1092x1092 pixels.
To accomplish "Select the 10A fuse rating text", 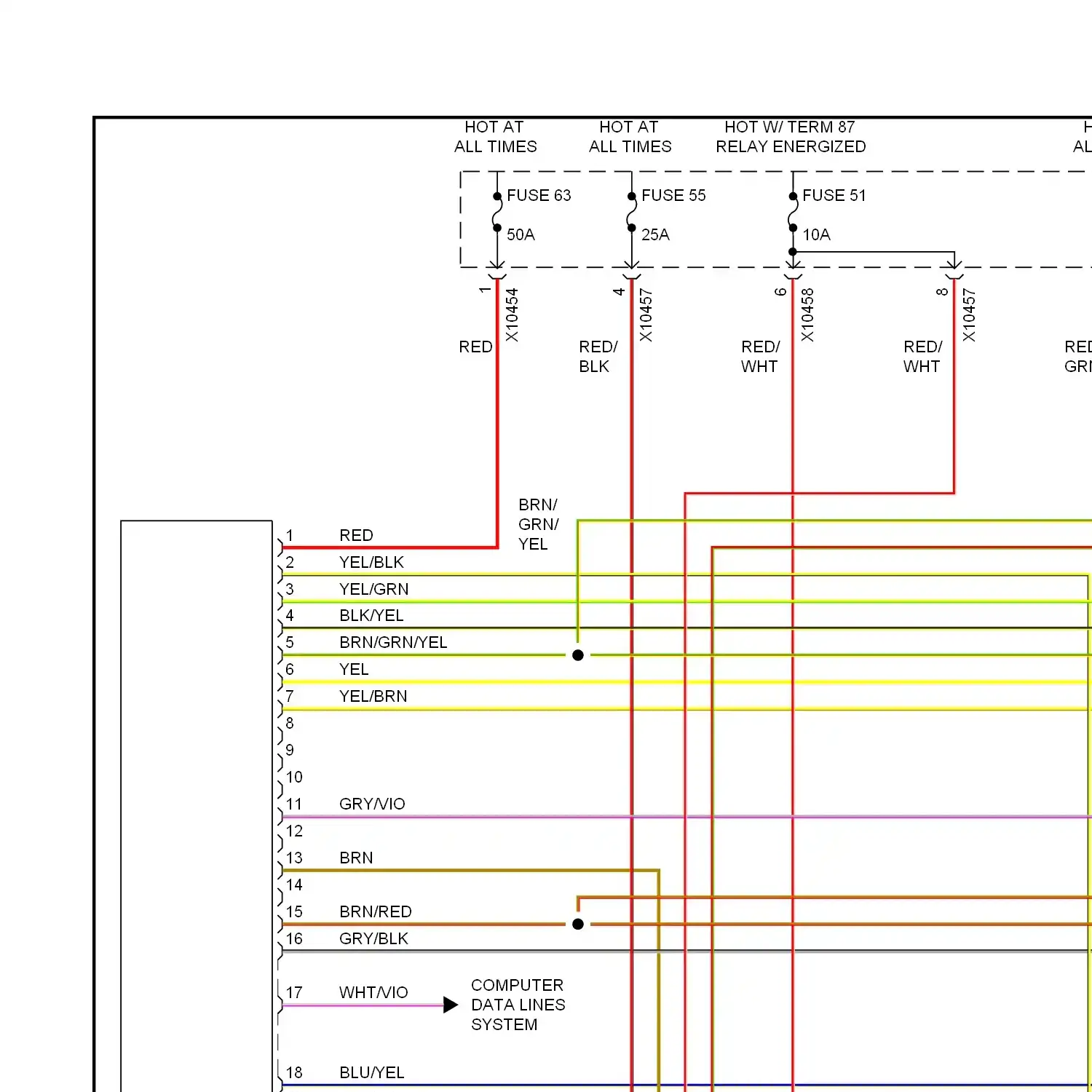I will tap(816, 234).
